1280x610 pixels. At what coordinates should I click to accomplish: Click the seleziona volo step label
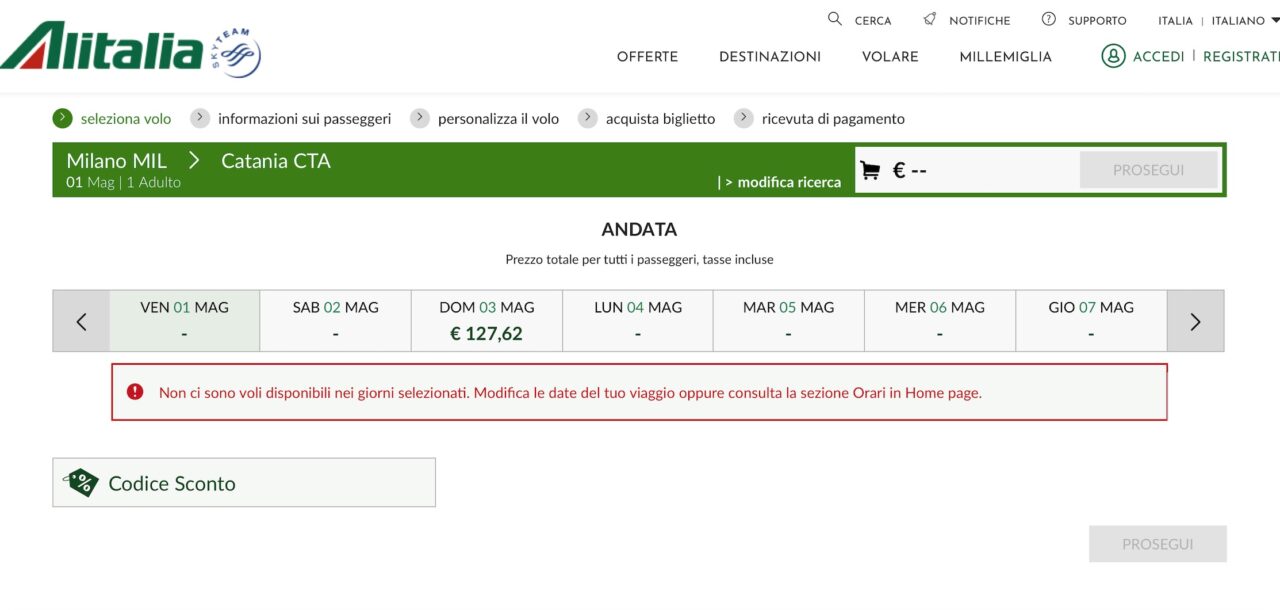coord(126,119)
